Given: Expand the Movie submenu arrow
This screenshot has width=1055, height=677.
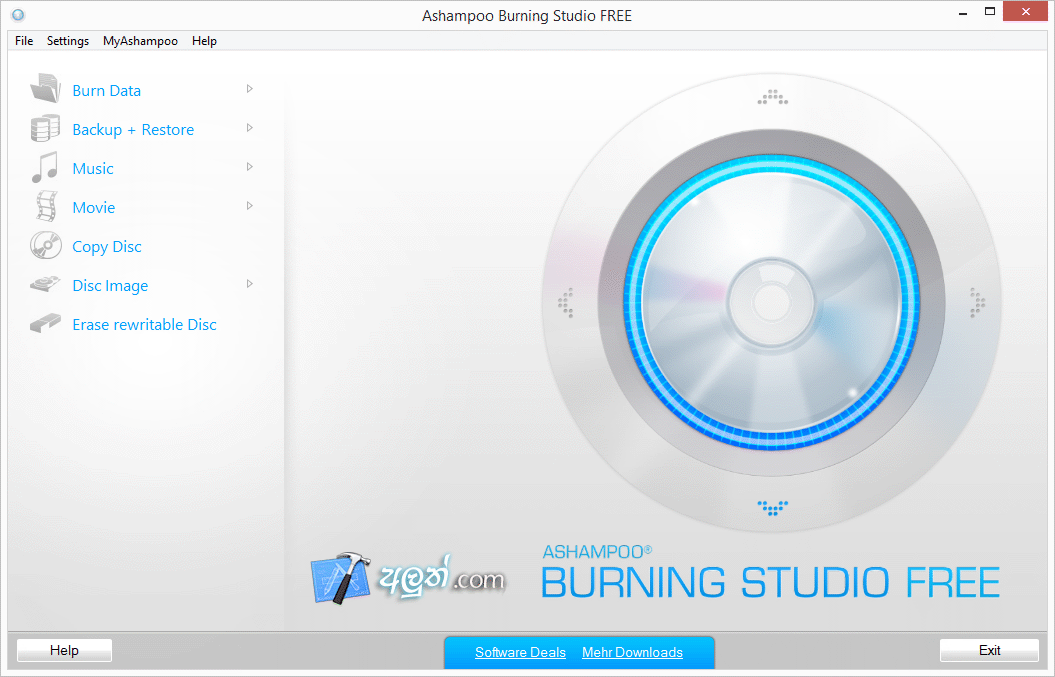Looking at the screenshot, I should click(250, 206).
